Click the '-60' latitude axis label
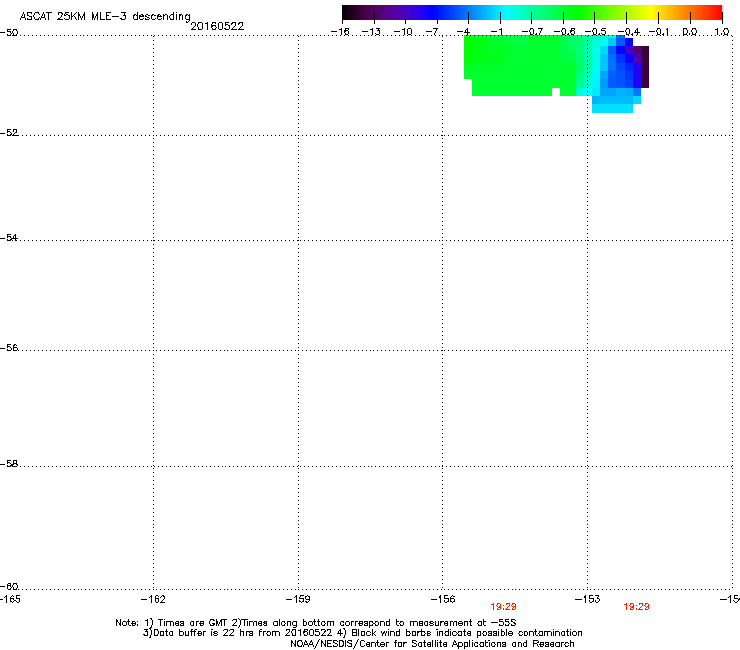The width and height of the screenshot is (740, 650). 9,586
